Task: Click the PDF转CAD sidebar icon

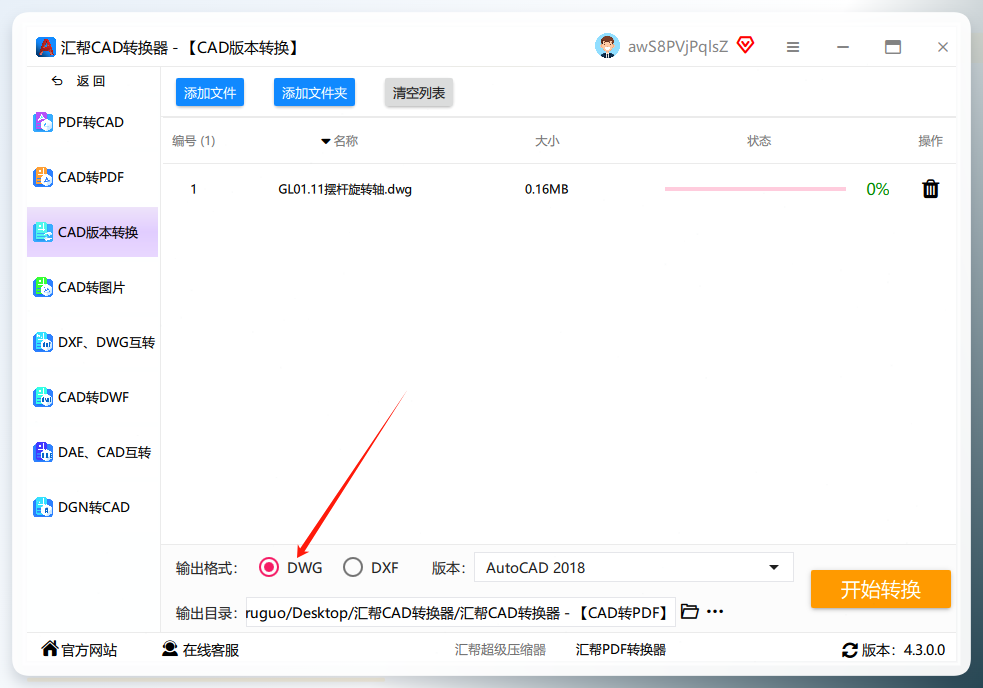Action: 43,122
